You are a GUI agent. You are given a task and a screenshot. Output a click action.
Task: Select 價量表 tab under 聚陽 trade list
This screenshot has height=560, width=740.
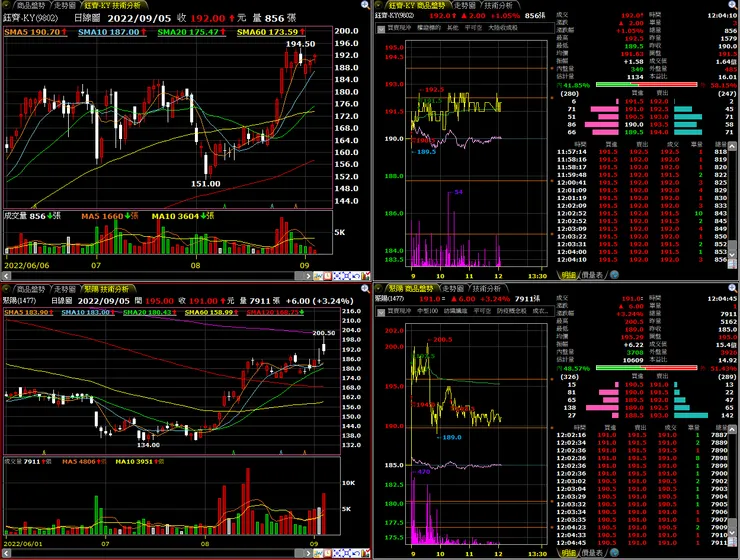[x=592, y=552]
